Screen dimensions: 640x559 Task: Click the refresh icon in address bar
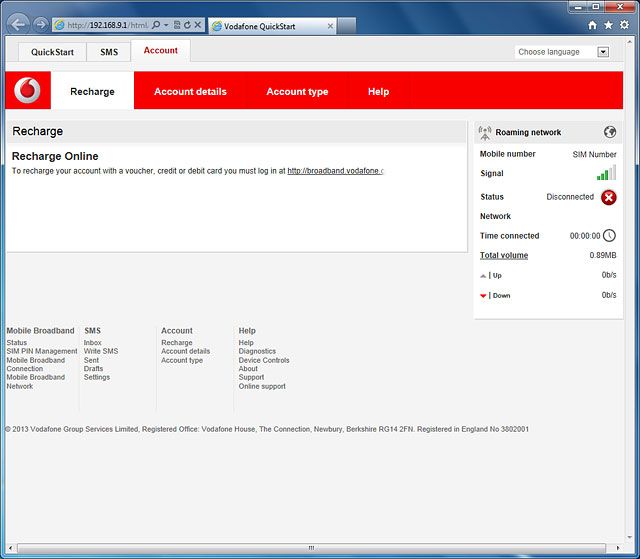click(187, 25)
